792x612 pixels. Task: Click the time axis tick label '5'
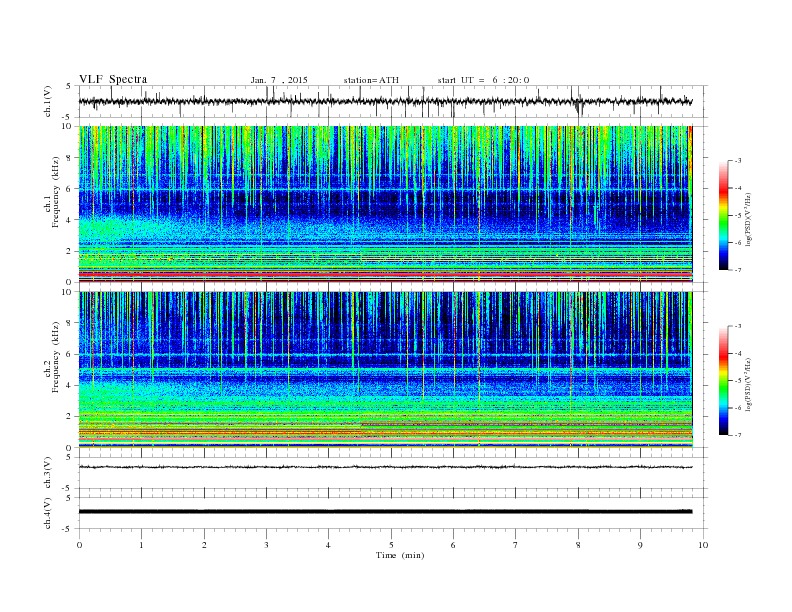click(x=391, y=545)
